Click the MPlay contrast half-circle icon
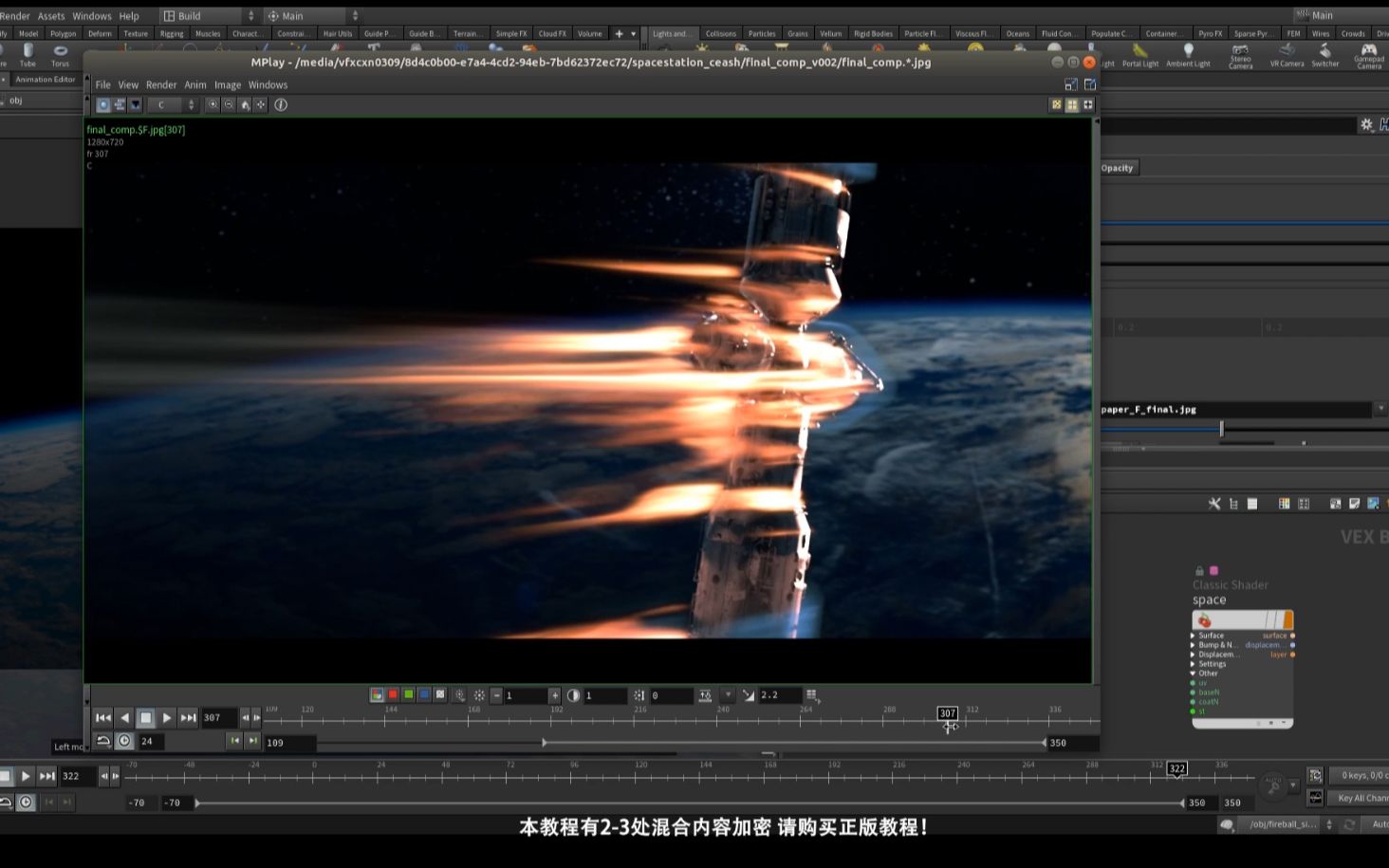The width and height of the screenshot is (1389, 868). (573, 695)
